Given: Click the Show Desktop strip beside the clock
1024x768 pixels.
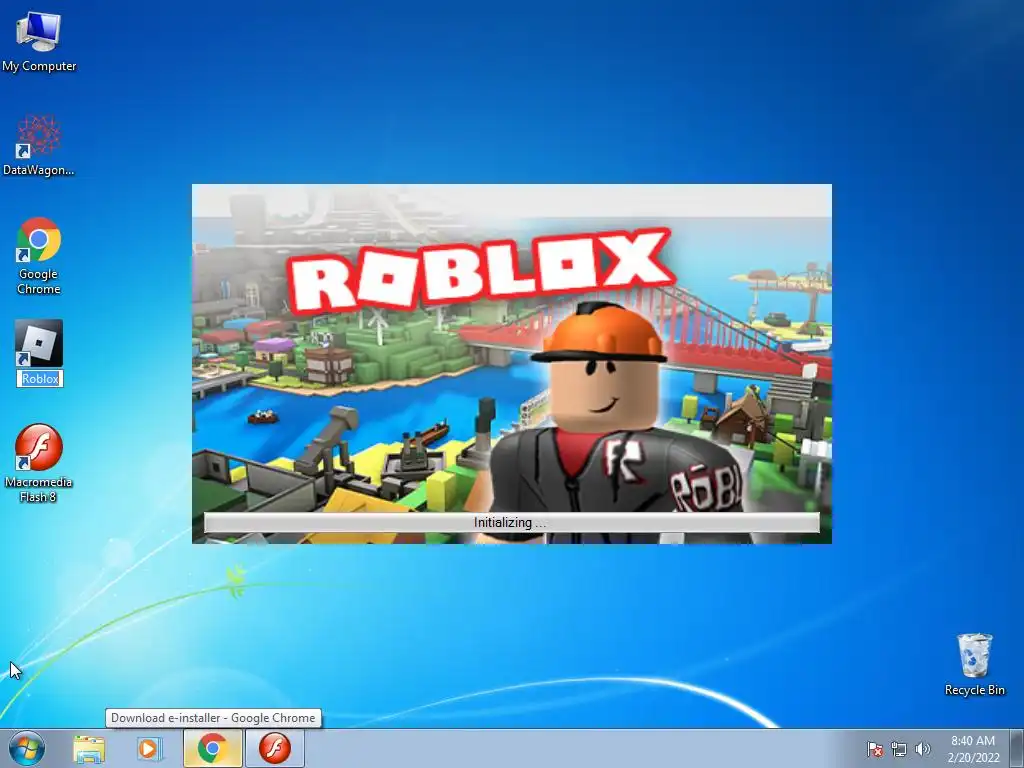Looking at the screenshot, I should (1018, 748).
